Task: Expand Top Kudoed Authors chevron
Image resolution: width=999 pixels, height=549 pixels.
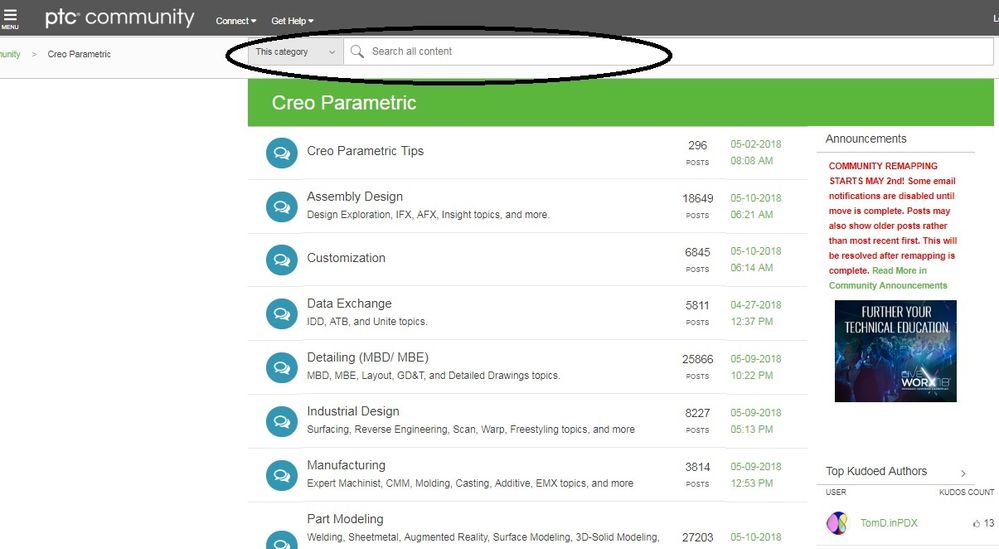Action: click(963, 473)
